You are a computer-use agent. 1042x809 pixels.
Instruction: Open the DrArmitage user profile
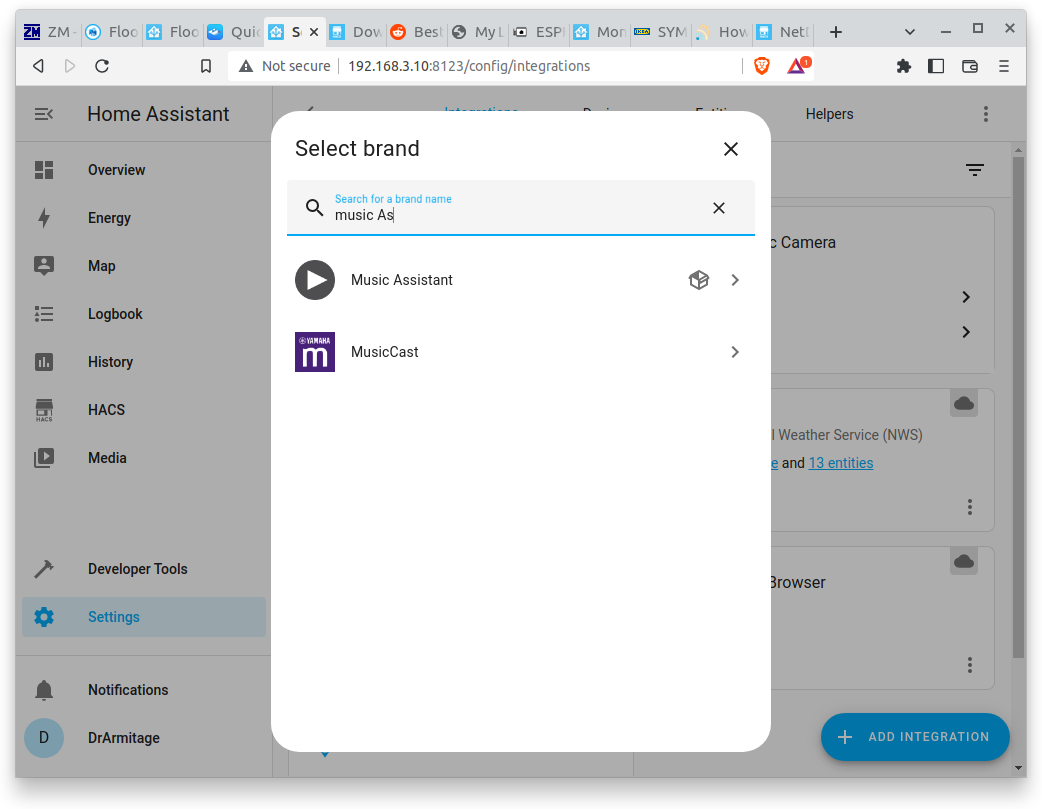click(x=144, y=738)
